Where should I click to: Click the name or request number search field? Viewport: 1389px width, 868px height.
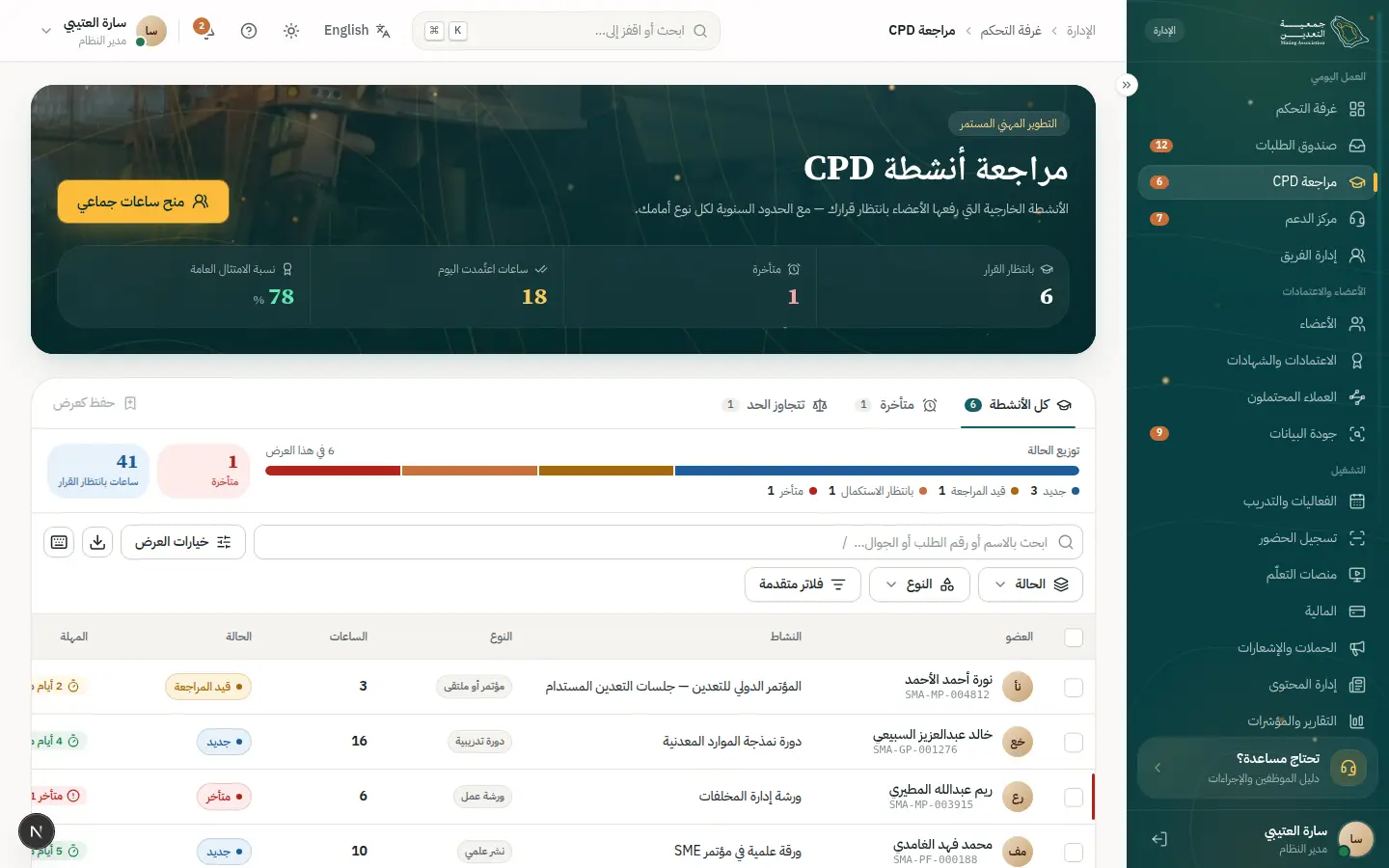667,542
